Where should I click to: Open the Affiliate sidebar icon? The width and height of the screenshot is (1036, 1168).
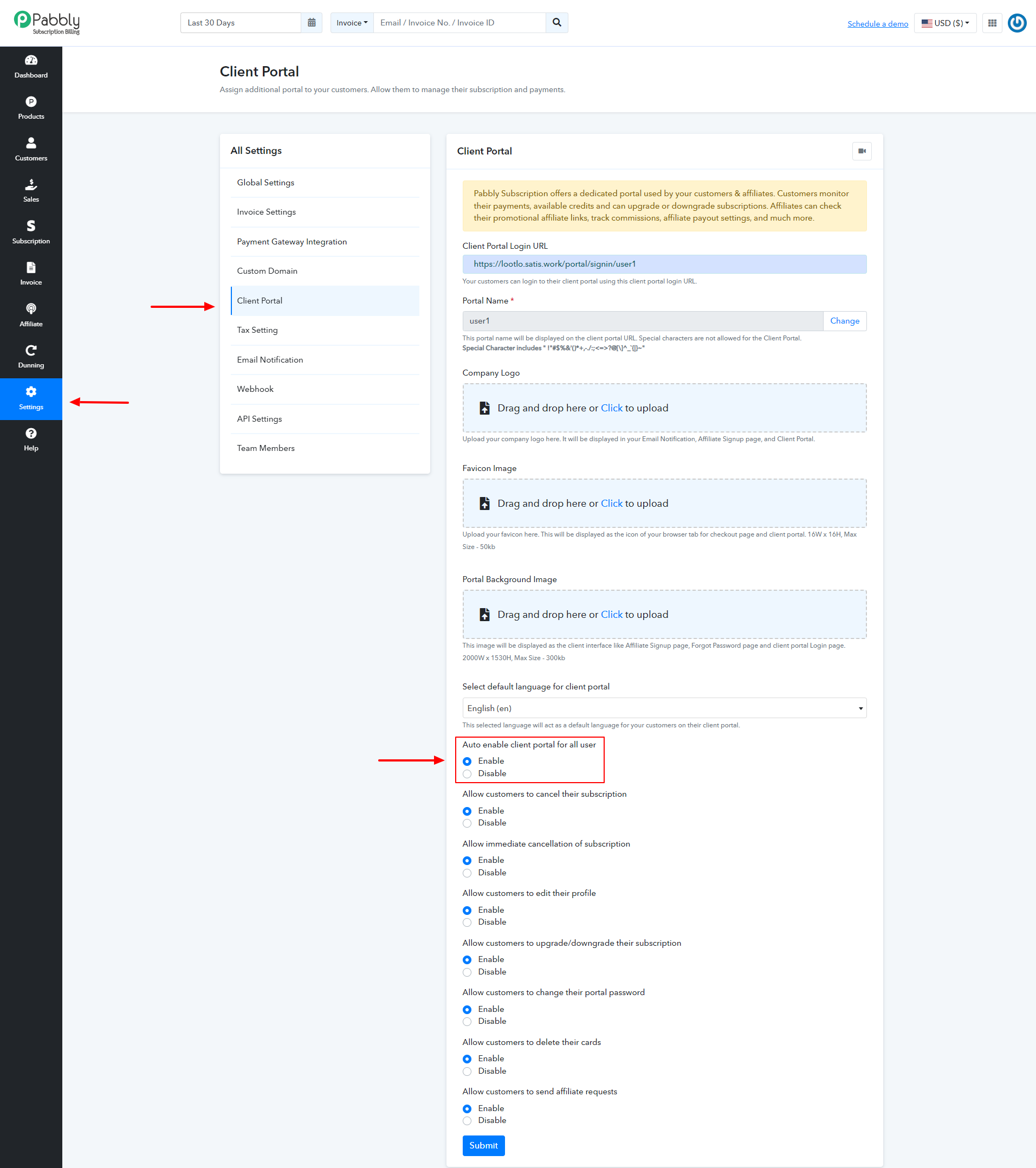(x=31, y=315)
